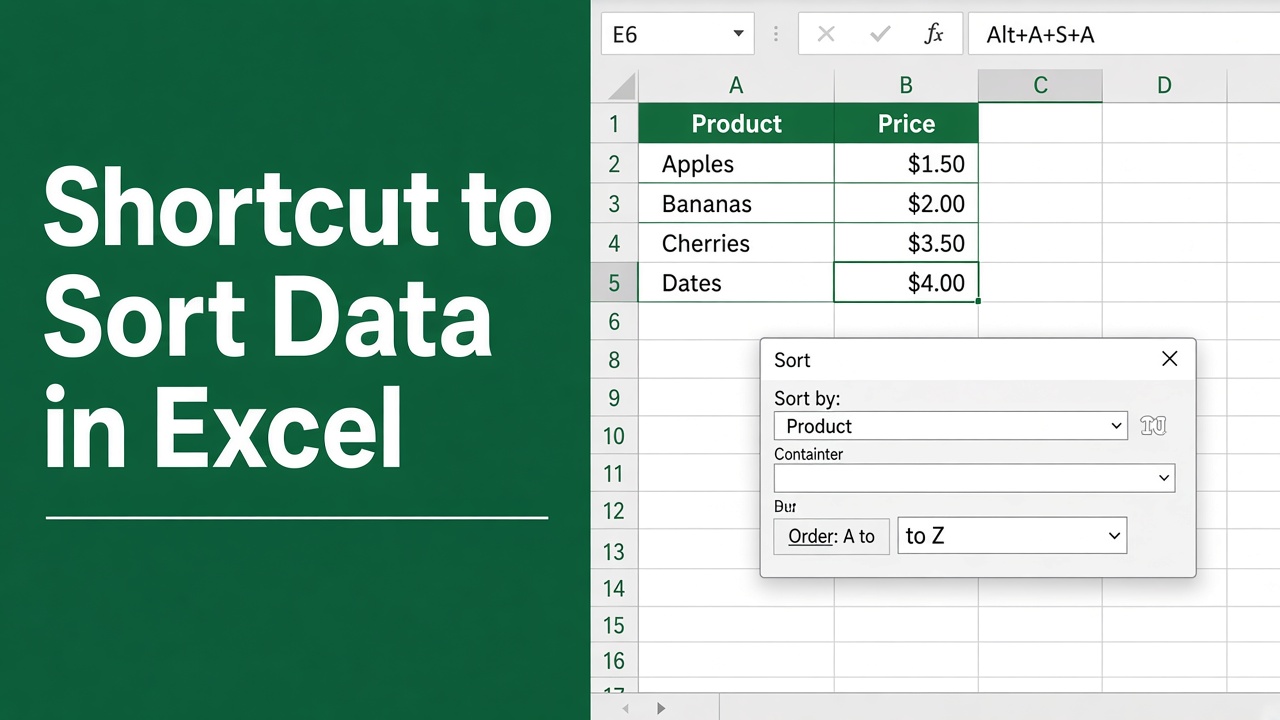
Task: Open the Name Box dropdown arrow
Action: [738, 34]
